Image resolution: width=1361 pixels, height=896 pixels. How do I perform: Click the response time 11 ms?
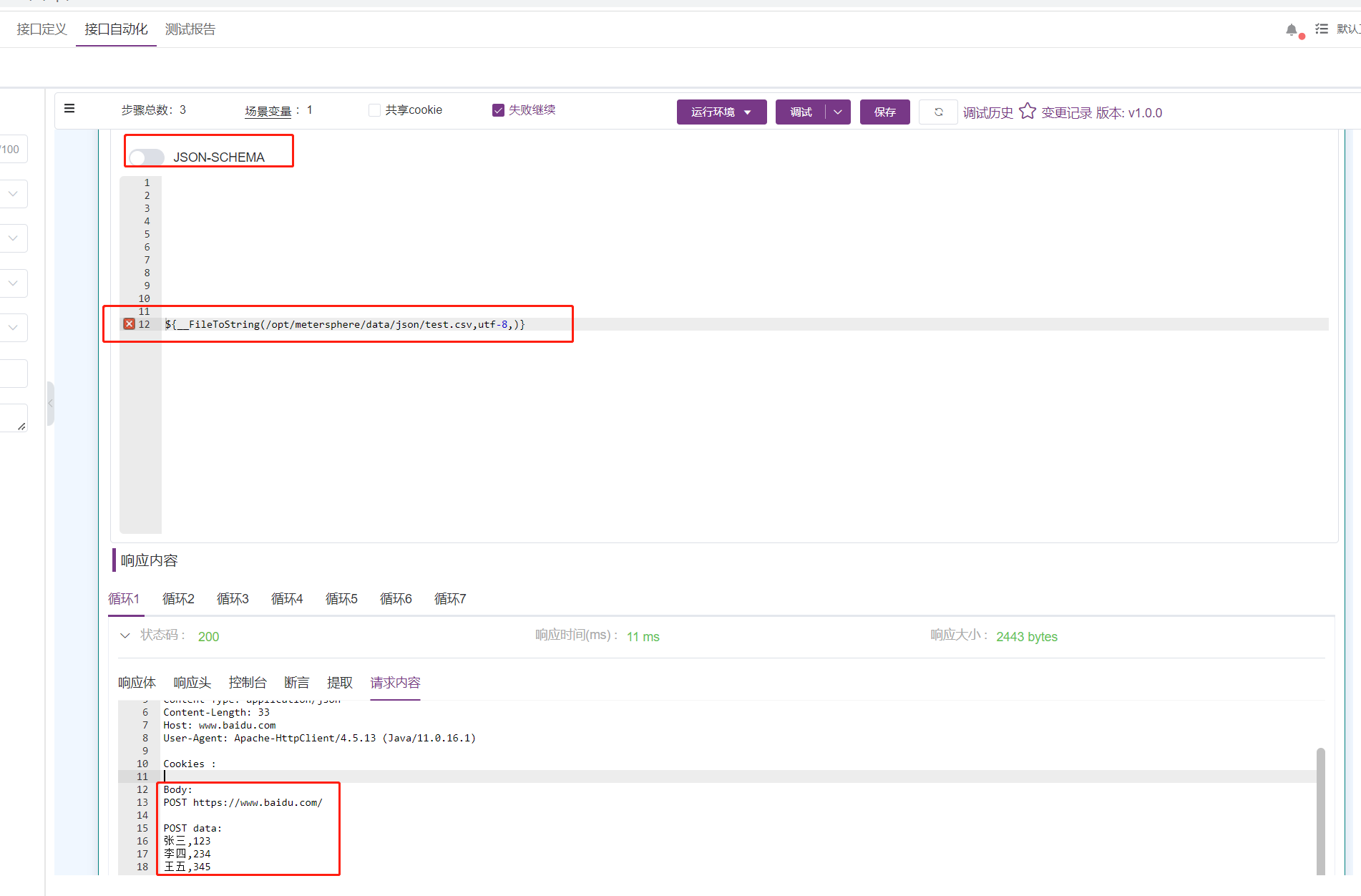coord(643,636)
